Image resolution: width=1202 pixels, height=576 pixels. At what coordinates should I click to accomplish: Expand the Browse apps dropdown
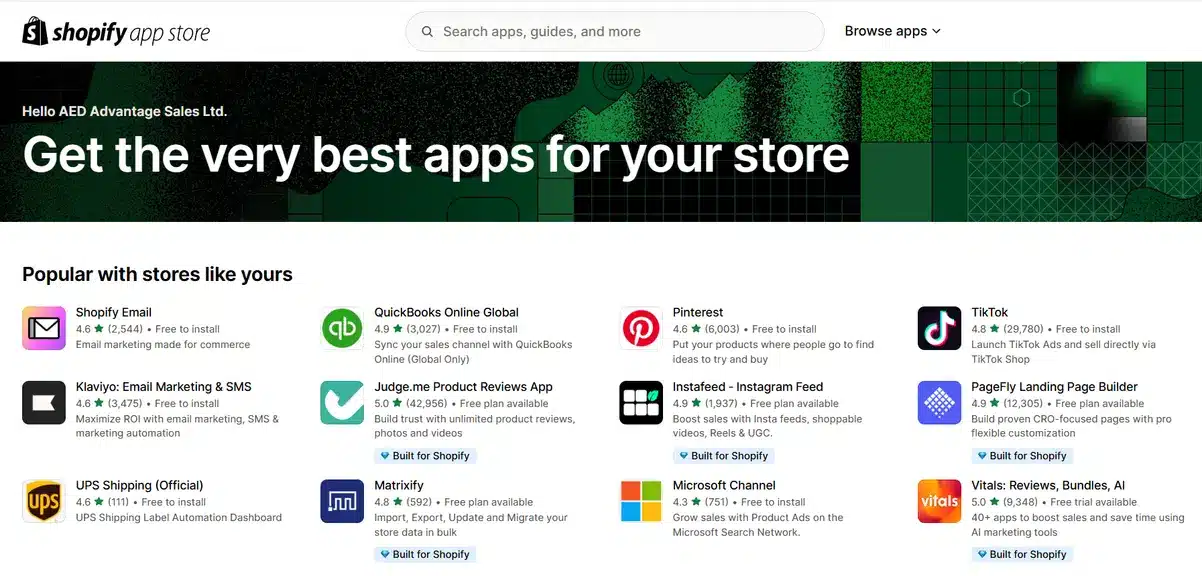click(x=893, y=31)
